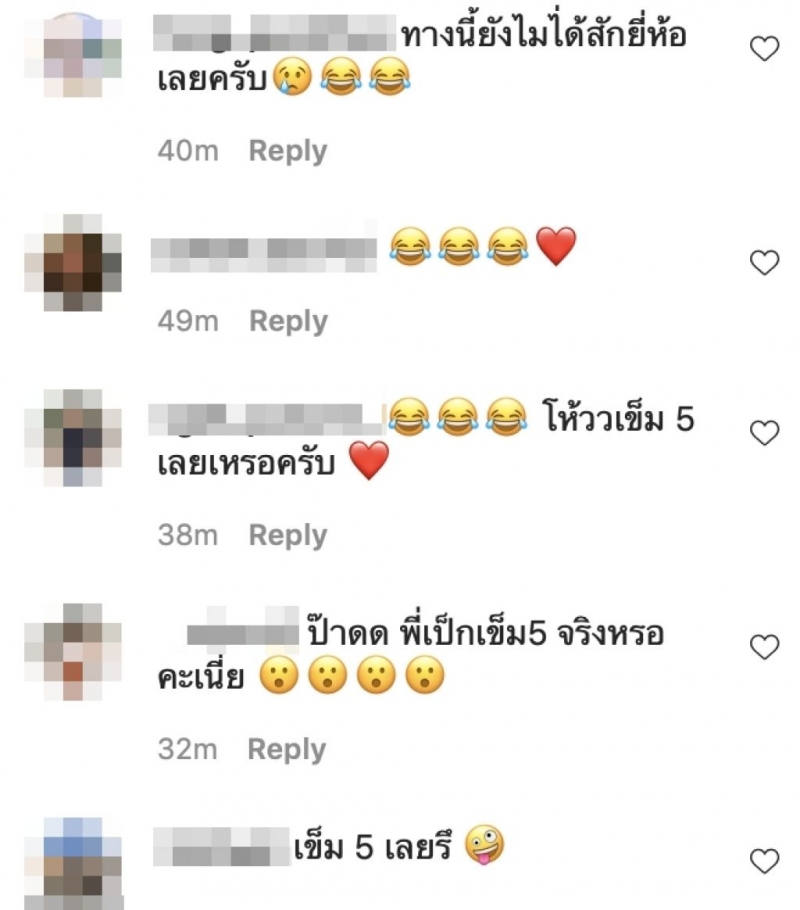Open blurred username on the 38m comment
The image size is (800, 910).
(267, 418)
